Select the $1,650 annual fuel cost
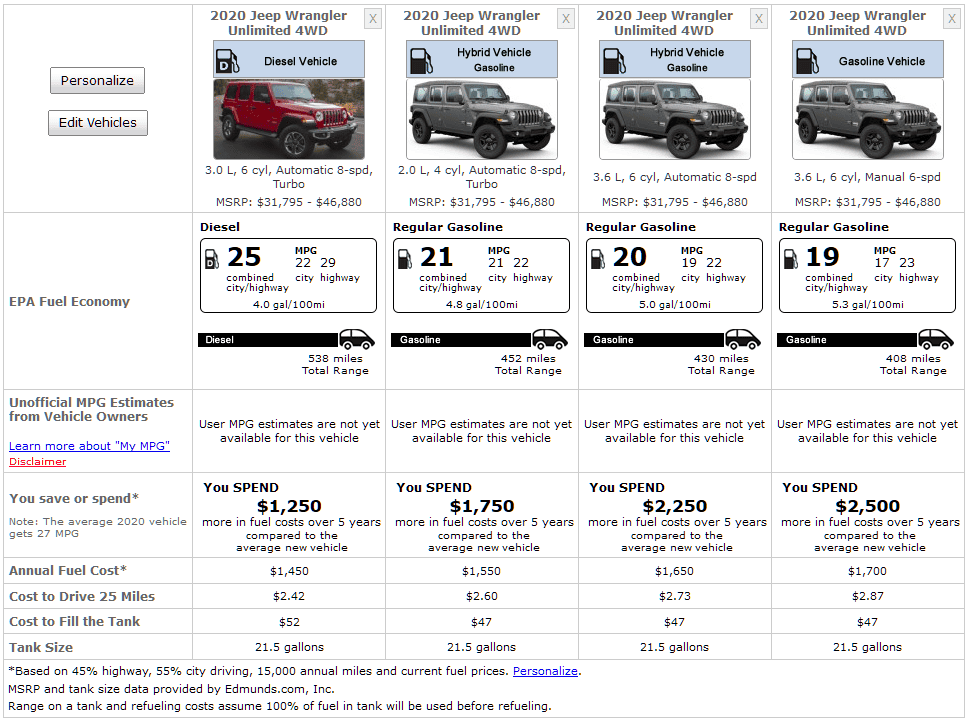Screen dimensions: 970x722 click(x=674, y=571)
